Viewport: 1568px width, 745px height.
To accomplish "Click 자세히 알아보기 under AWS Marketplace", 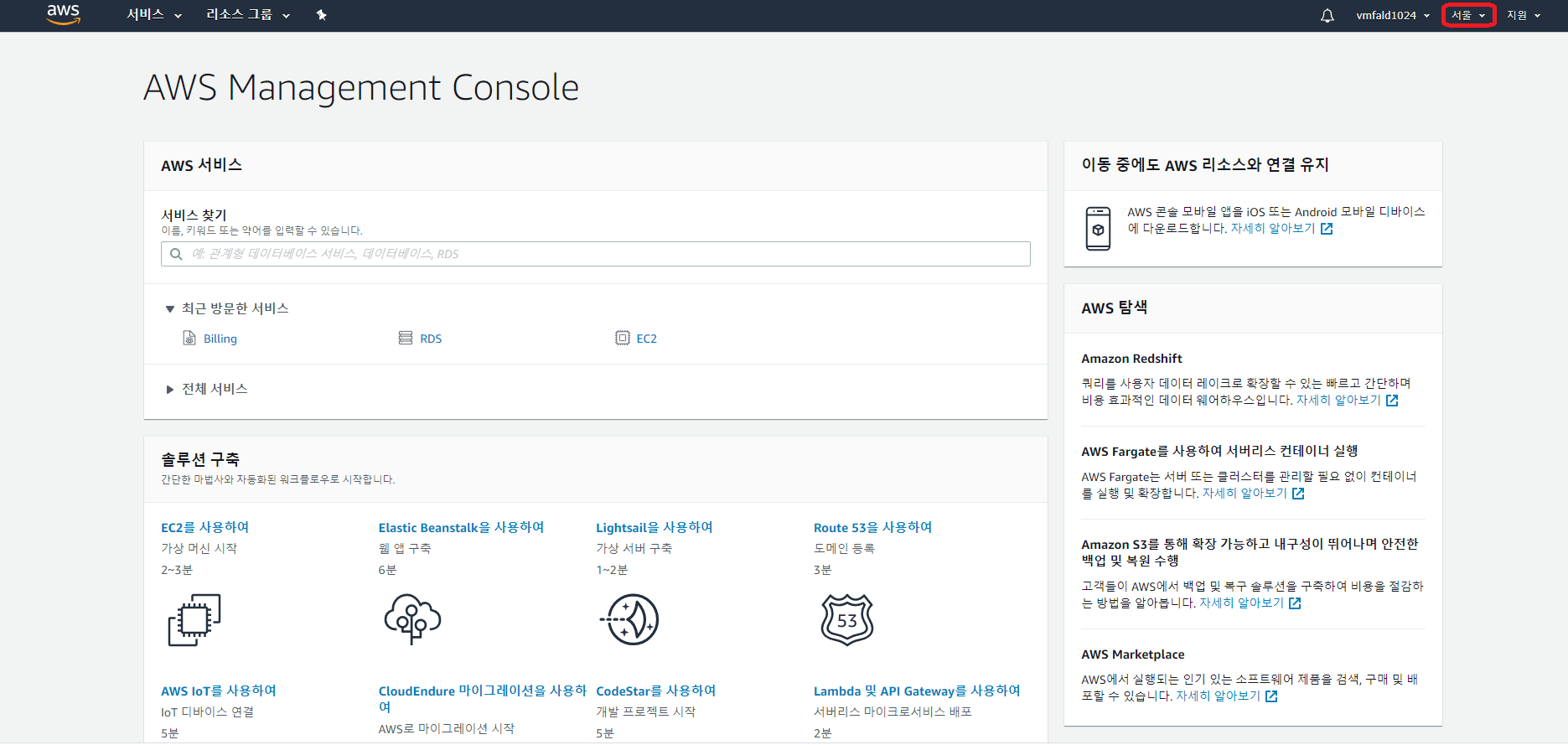I will (x=1218, y=696).
